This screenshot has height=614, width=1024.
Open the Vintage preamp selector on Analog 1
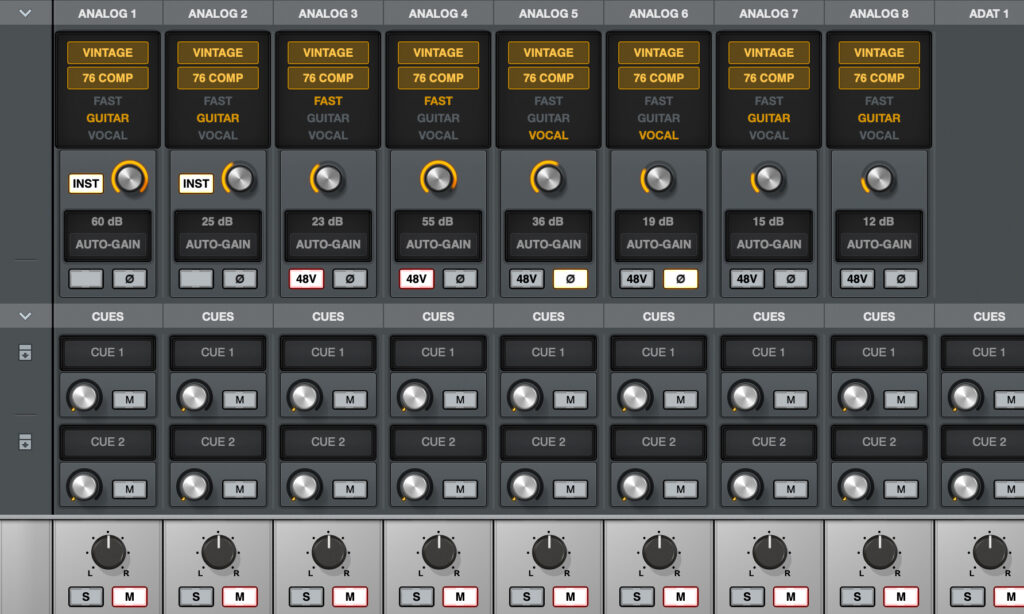pyautogui.click(x=107, y=52)
